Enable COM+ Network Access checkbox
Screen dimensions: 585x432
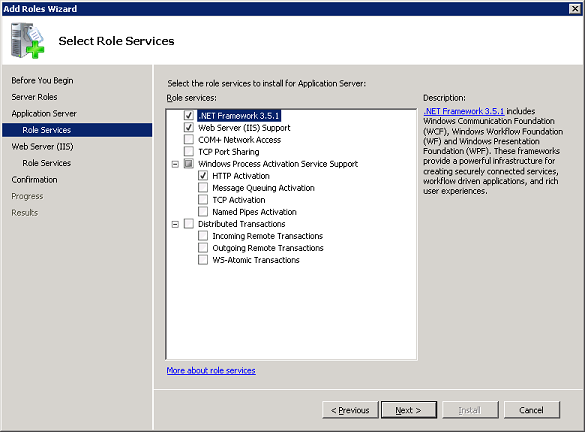tap(189, 140)
